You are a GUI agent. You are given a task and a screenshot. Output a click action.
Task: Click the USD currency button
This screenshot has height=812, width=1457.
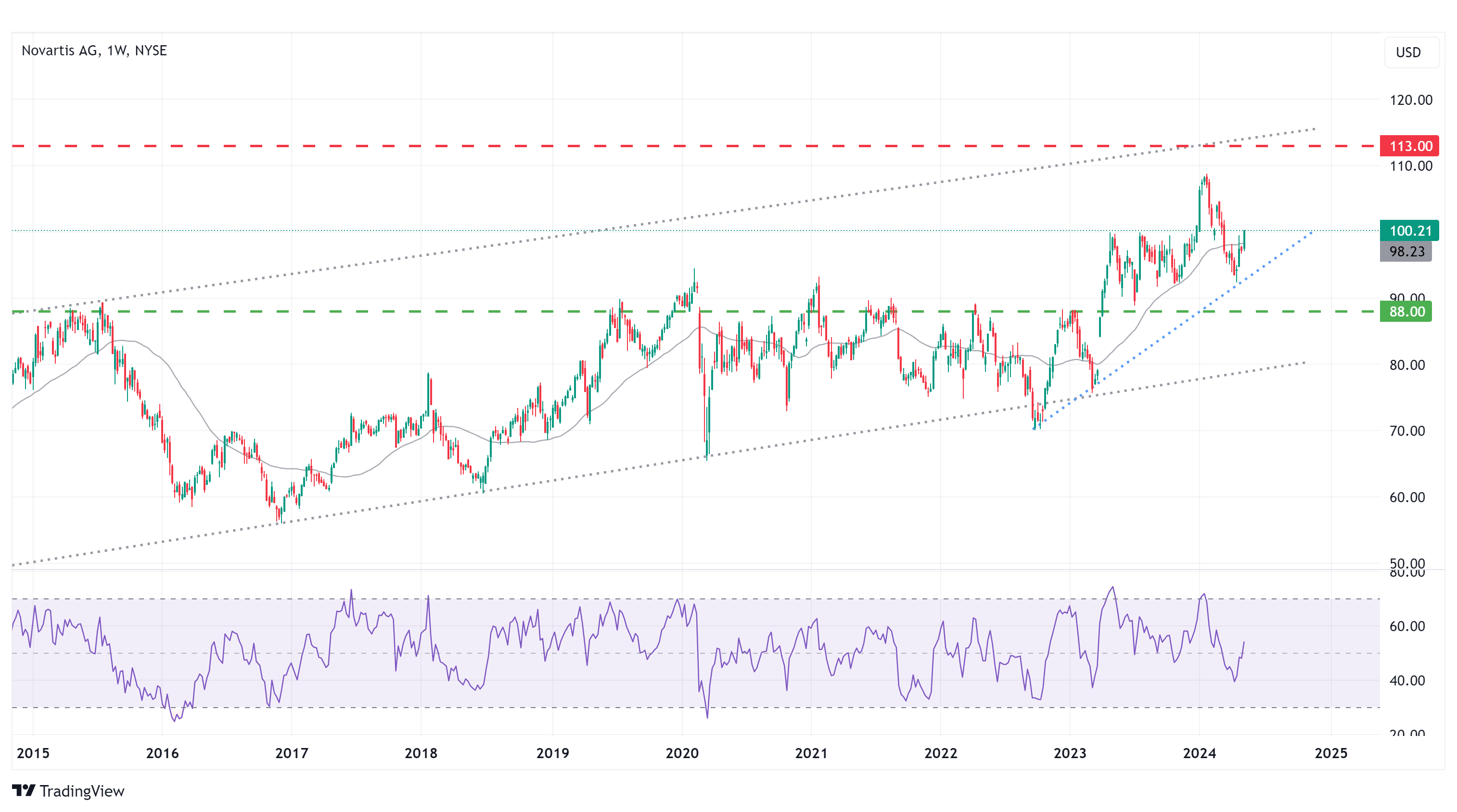click(x=1411, y=52)
